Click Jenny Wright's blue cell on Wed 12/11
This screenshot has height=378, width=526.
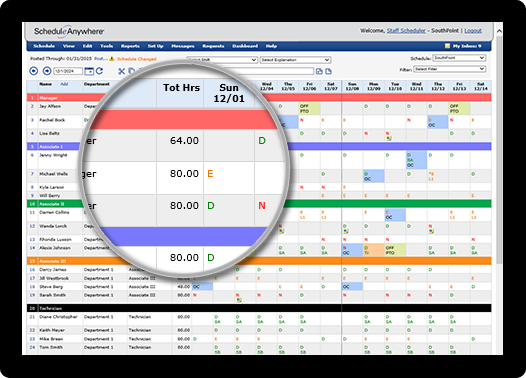(x=416, y=160)
